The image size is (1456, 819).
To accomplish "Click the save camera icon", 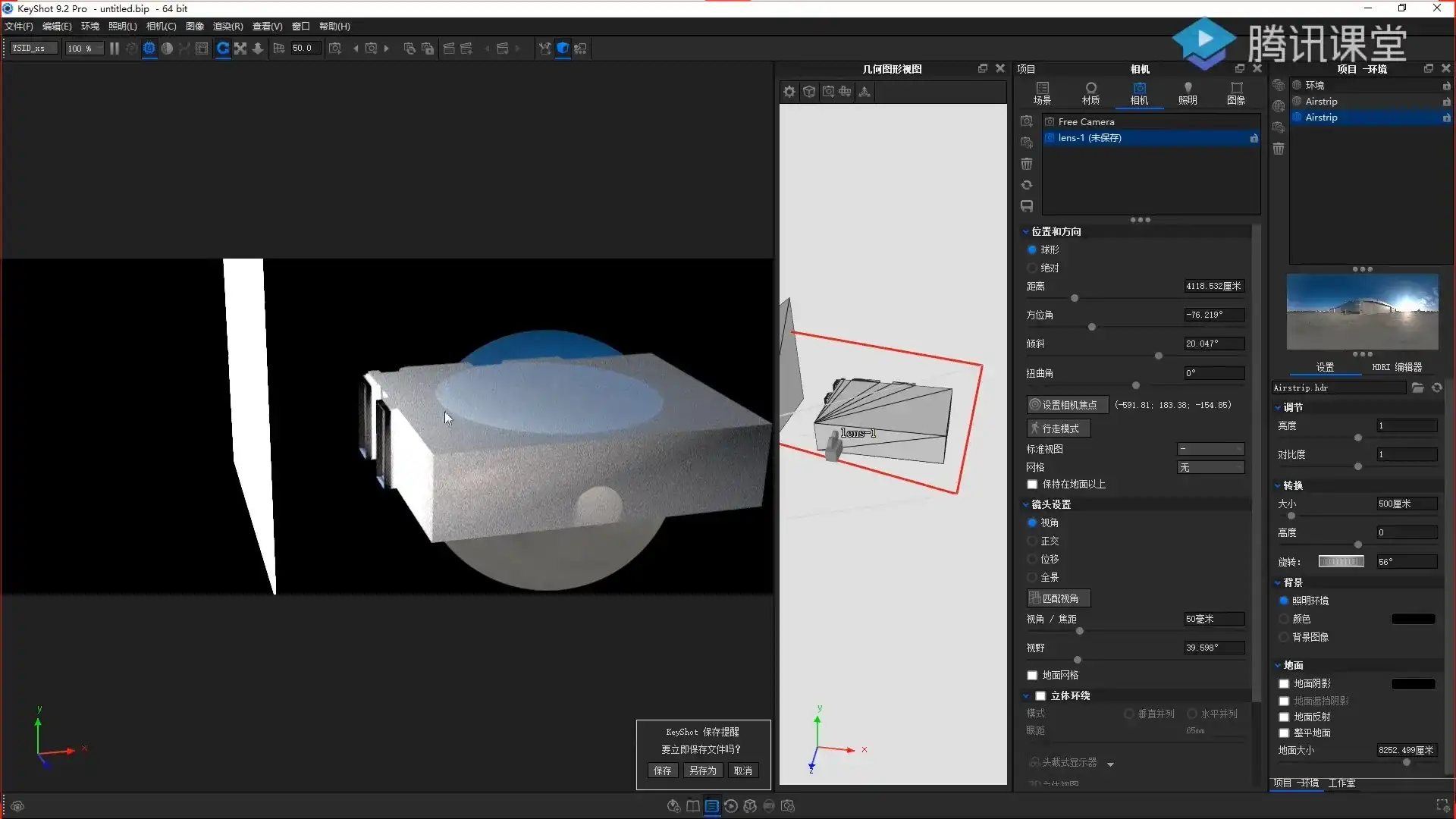I will coord(1027,206).
